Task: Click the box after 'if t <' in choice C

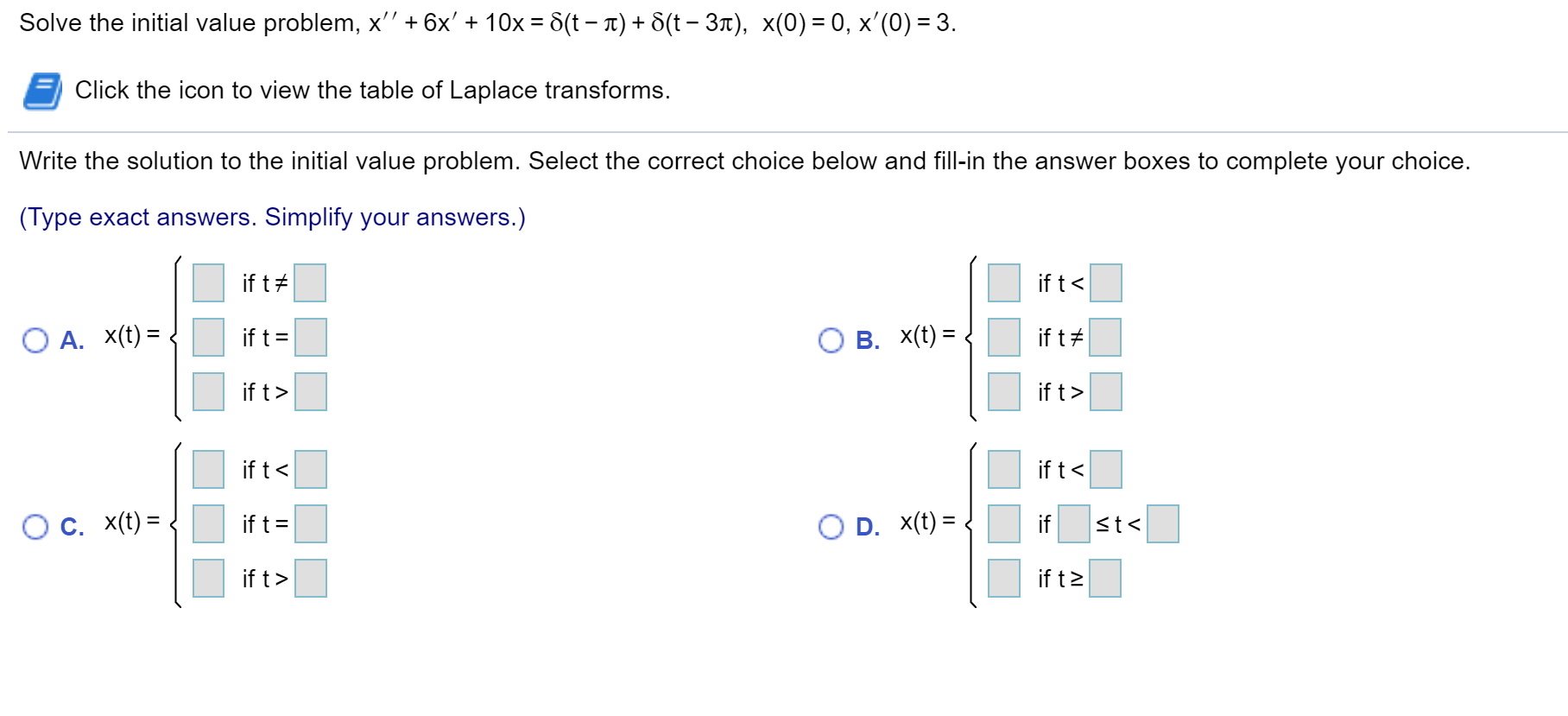Action: click(310, 470)
